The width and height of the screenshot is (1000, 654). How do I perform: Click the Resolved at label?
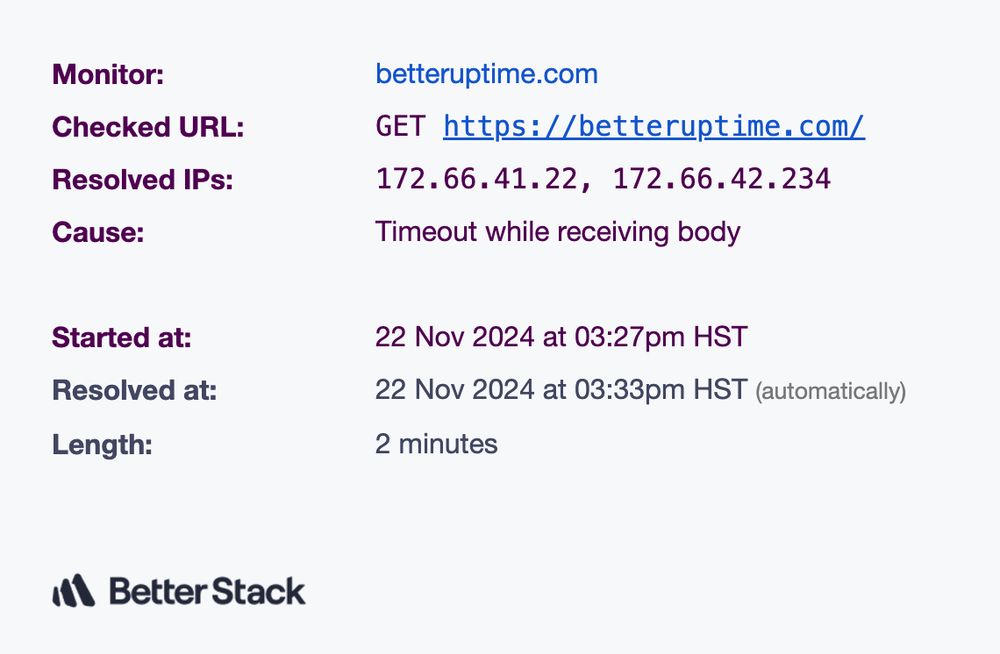tap(134, 391)
